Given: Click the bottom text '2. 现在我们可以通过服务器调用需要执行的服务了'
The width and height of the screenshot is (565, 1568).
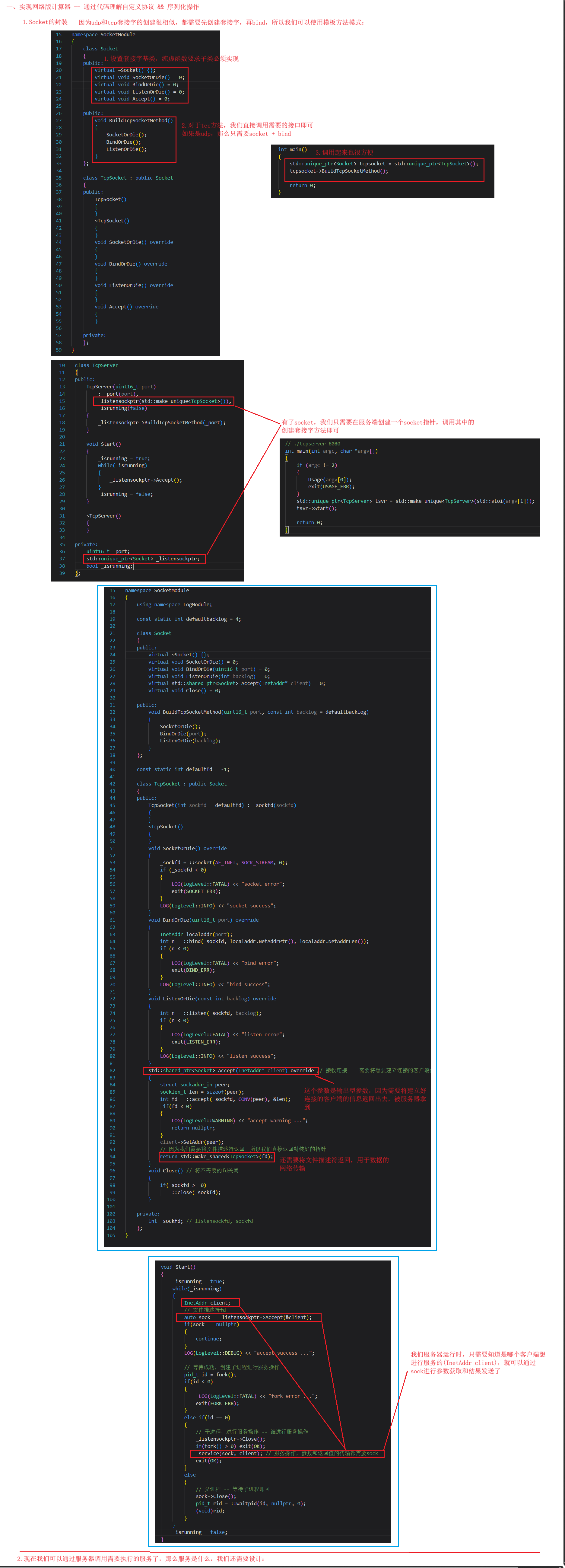Looking at the screenshot, I should [141, 1559].
